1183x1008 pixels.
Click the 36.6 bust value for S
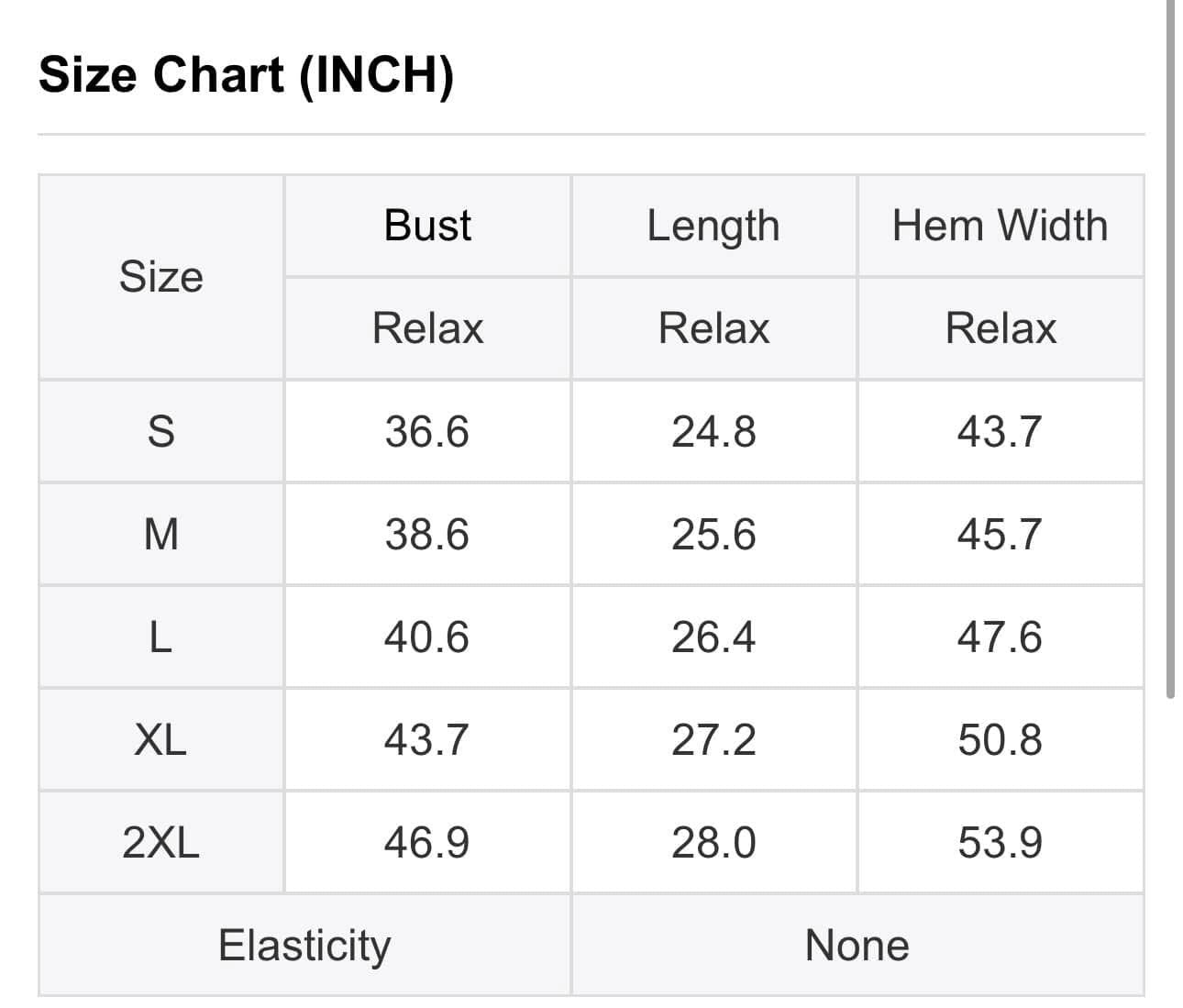point(427,431)
